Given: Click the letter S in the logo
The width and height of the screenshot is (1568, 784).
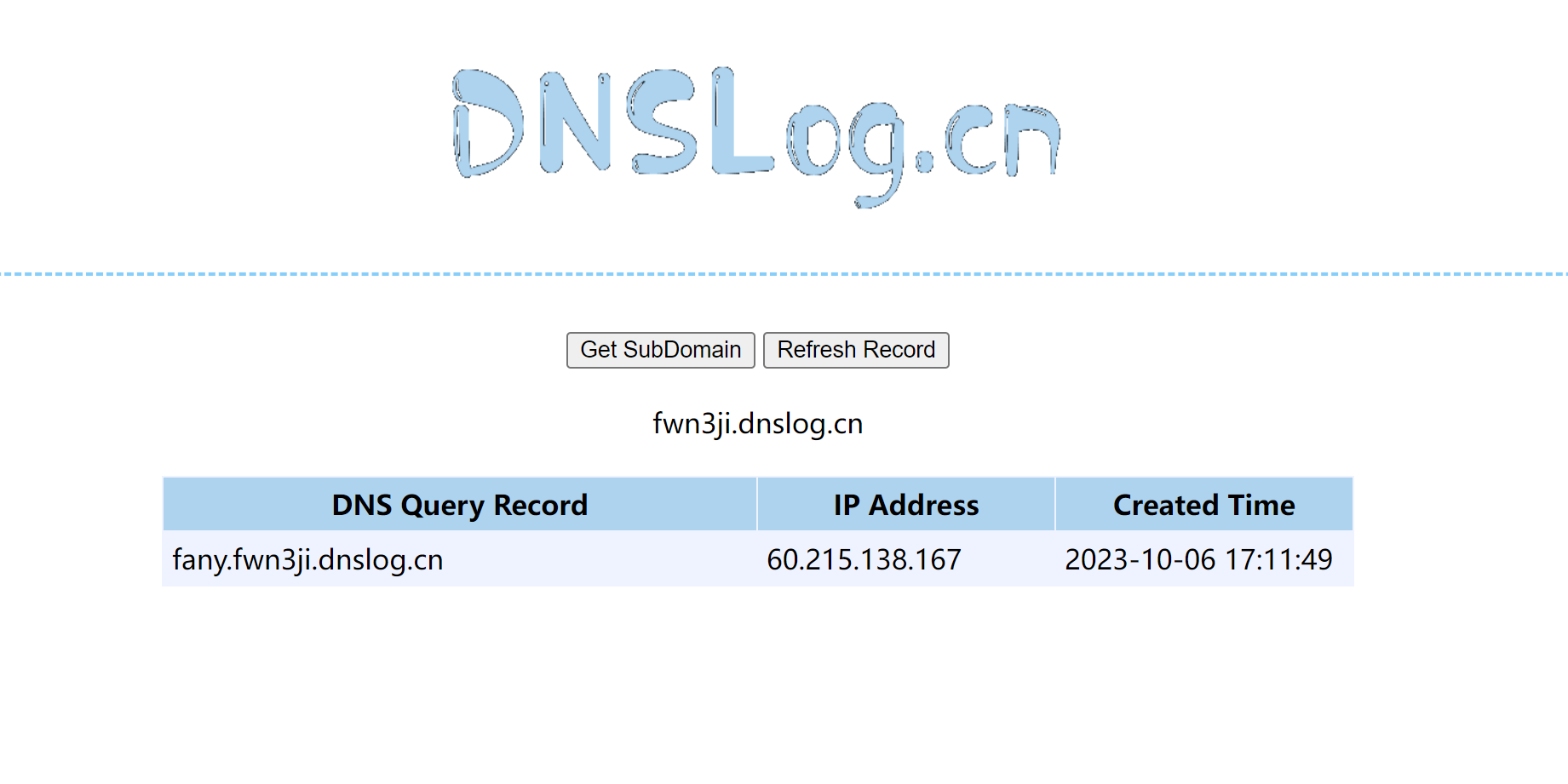Looking at the screenshot, I should pyautogui.click(x=664, y=122).
